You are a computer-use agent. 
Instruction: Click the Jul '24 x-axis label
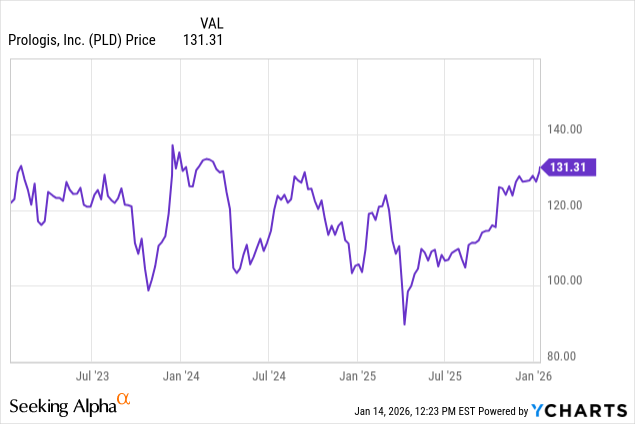(x=268, y=376)
